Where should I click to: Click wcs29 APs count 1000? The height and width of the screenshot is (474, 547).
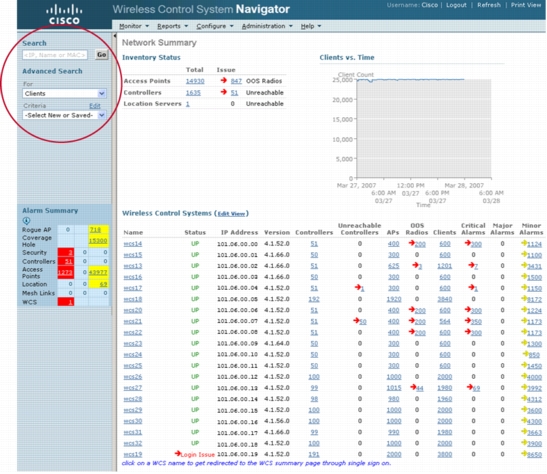(x=394, y=410)
